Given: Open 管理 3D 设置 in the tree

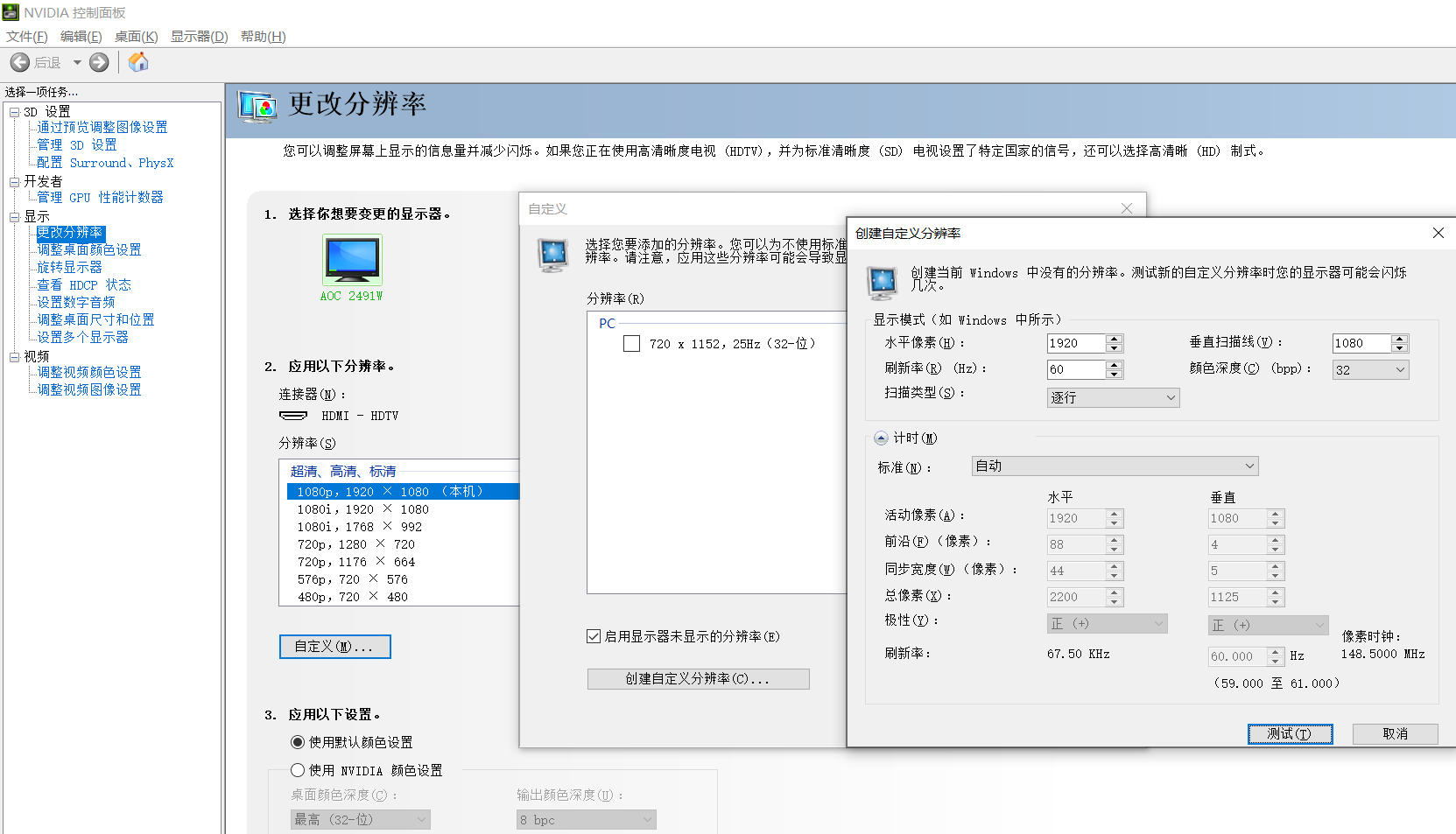Looking at the screenshot, I should point(76,145).
